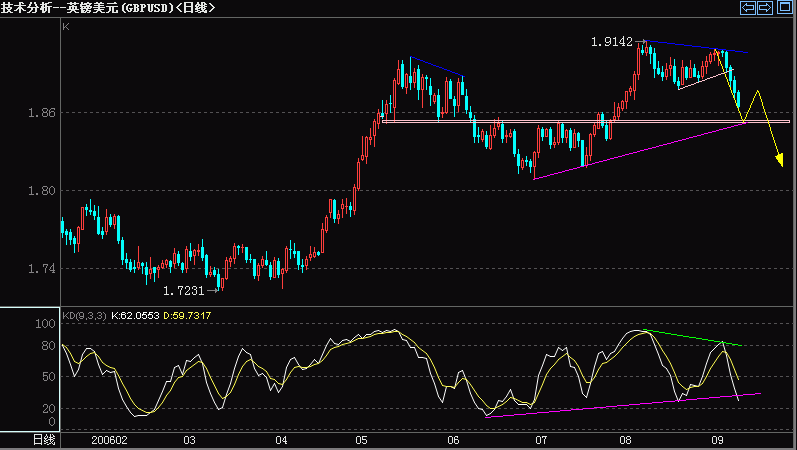Click the left arrow previous icon
The image size is (797, 450).
pyautogui.click(x=748, y=8)
